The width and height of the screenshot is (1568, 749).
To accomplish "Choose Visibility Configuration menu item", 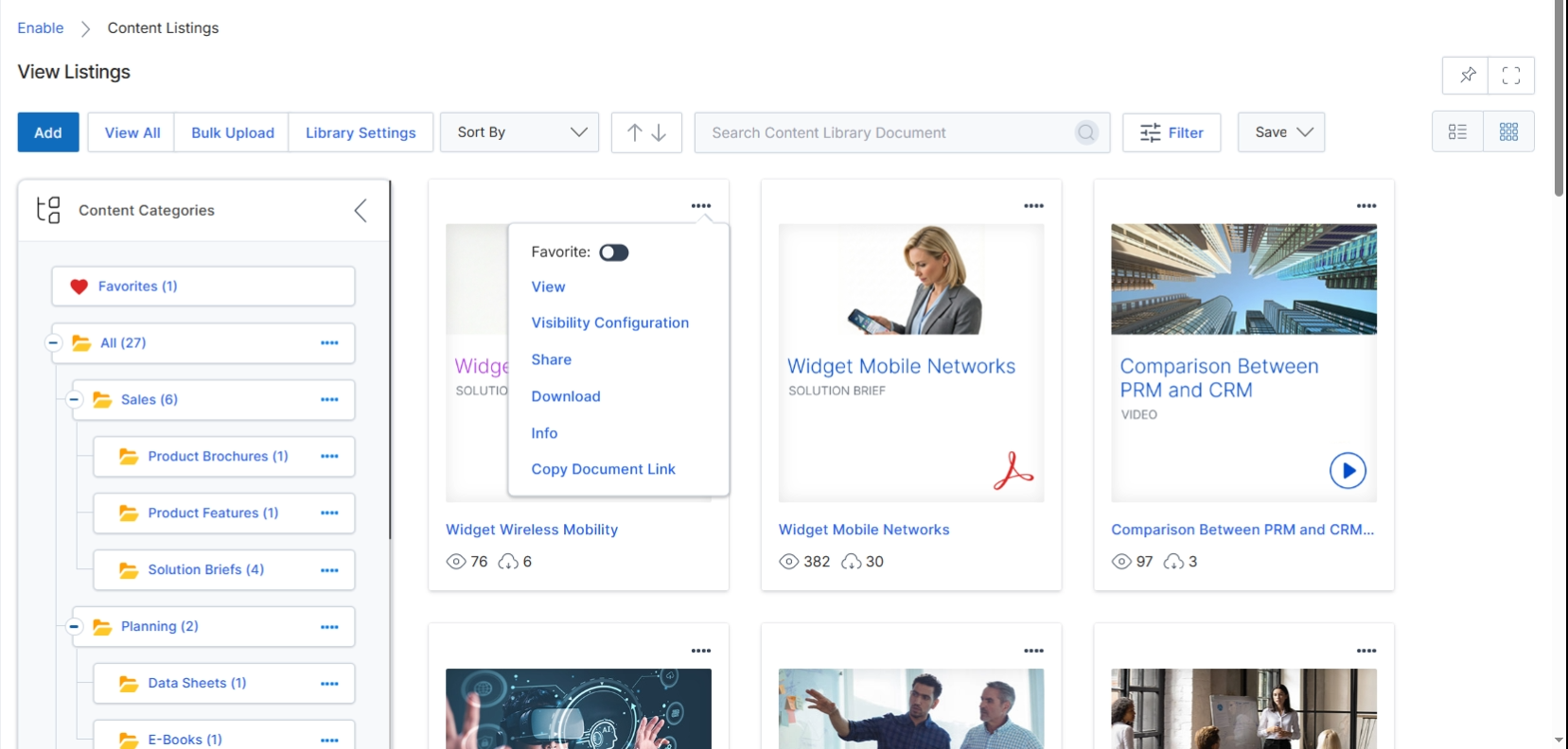I will 610,323.
